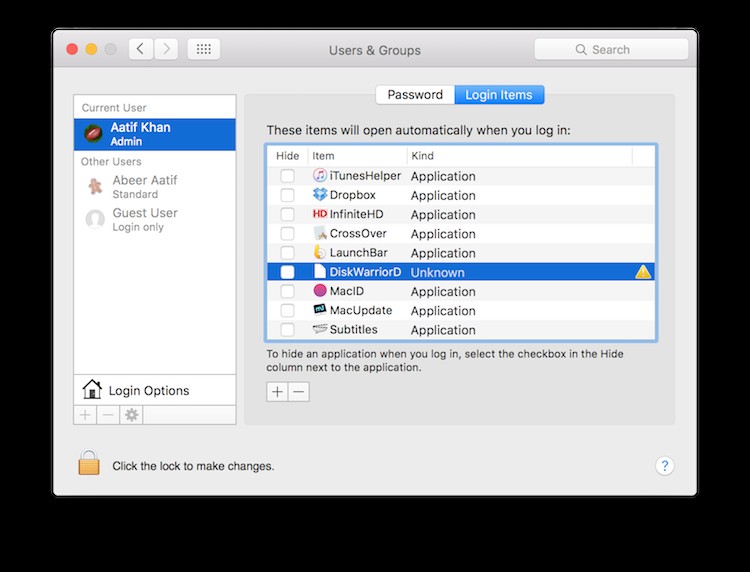The image size is (750, 572).
Task: Click the Login Options house icon
Action: tap(92, 389)
